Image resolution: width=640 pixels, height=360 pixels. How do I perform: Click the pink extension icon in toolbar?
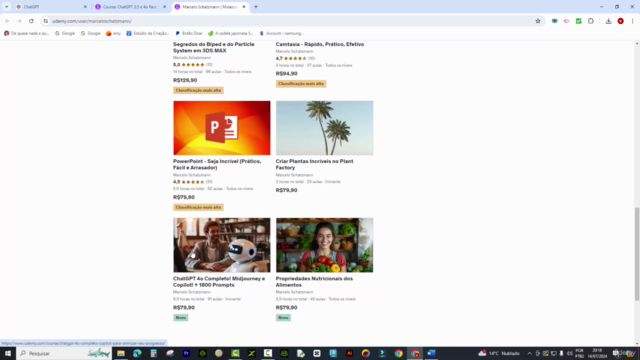[x=567, y=21]
